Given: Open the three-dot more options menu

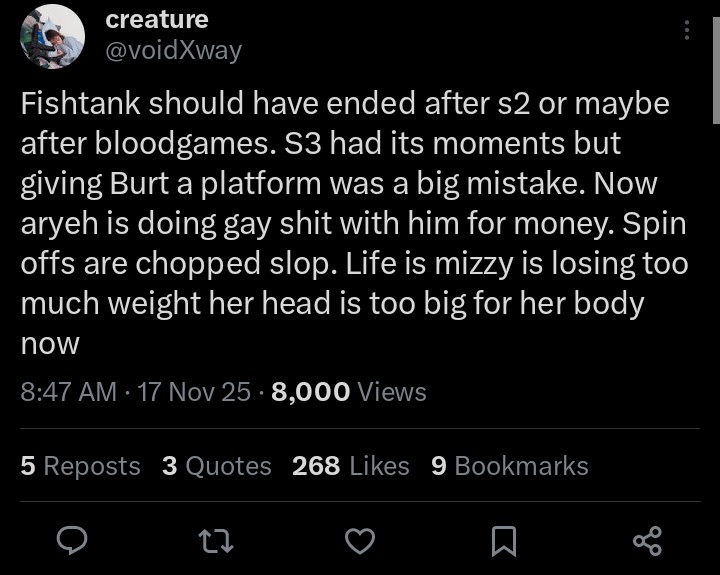Looking at the screenshot, I should [x=686, y=31].
